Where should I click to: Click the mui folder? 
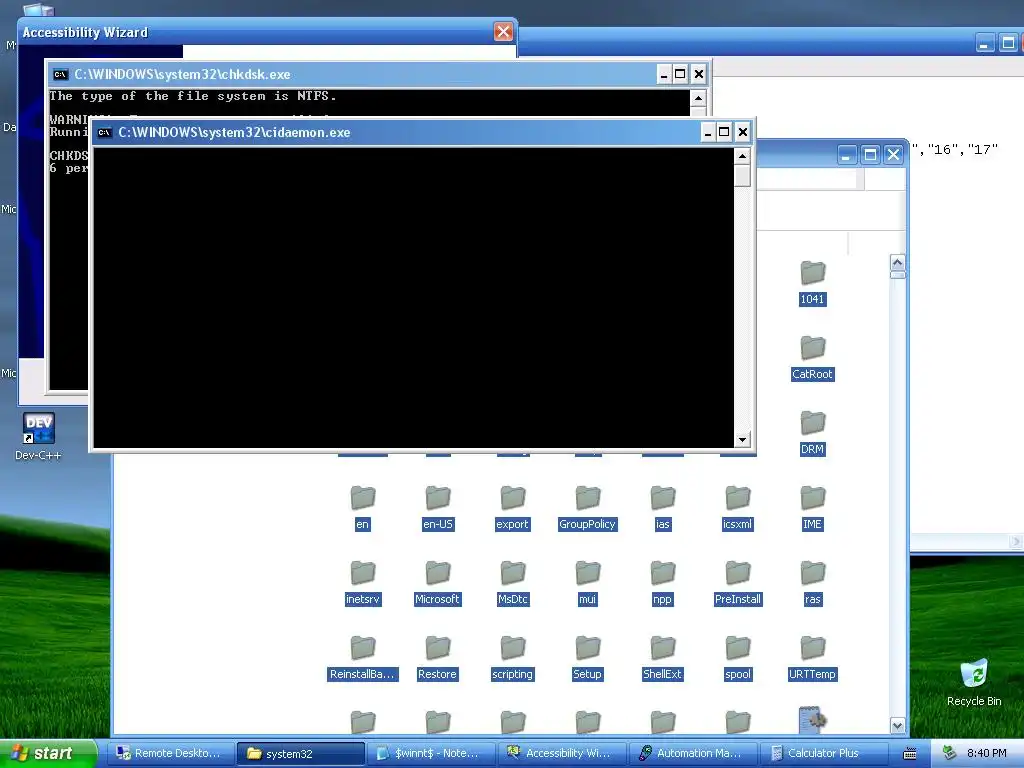(x=587, y=584)
